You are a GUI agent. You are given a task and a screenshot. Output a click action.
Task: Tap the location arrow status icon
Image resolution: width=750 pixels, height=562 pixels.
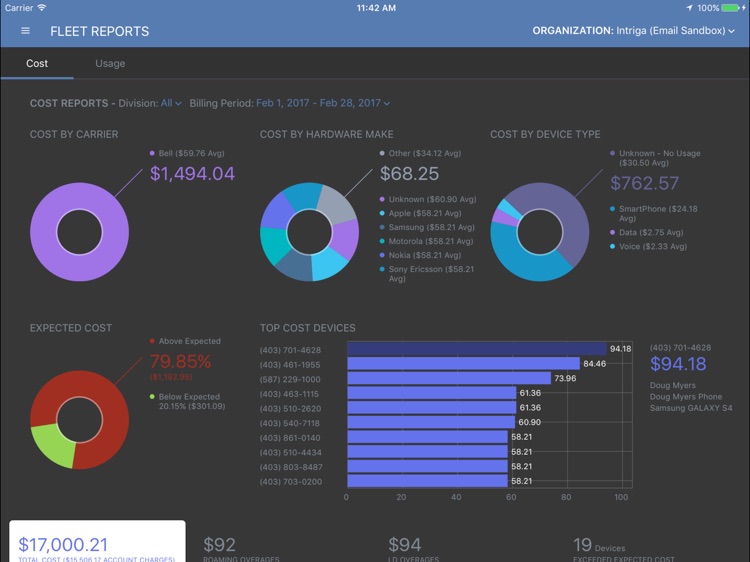point(689,8)
